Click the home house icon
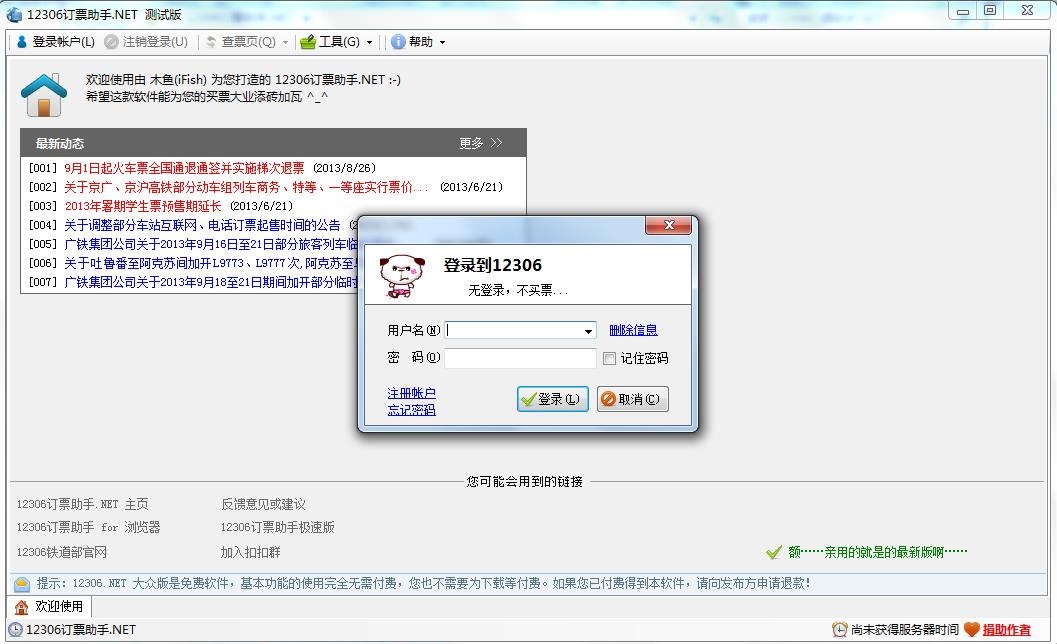This screenshot has width=1057, height=644. tap(44, 95)
